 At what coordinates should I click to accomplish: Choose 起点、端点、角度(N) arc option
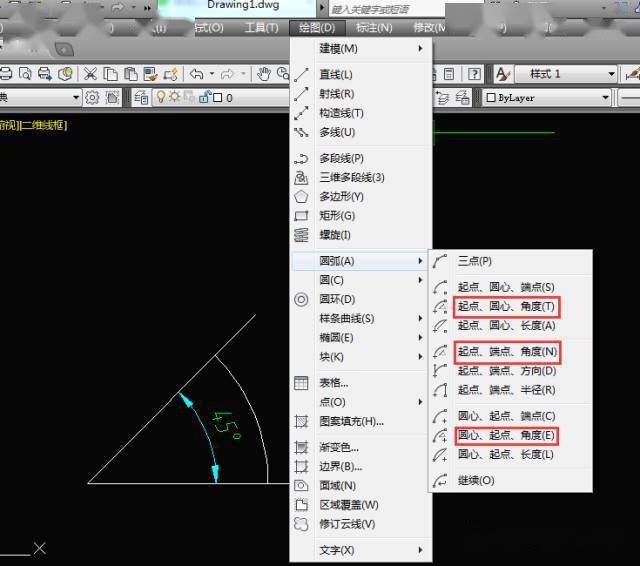(x=511, y=352)
